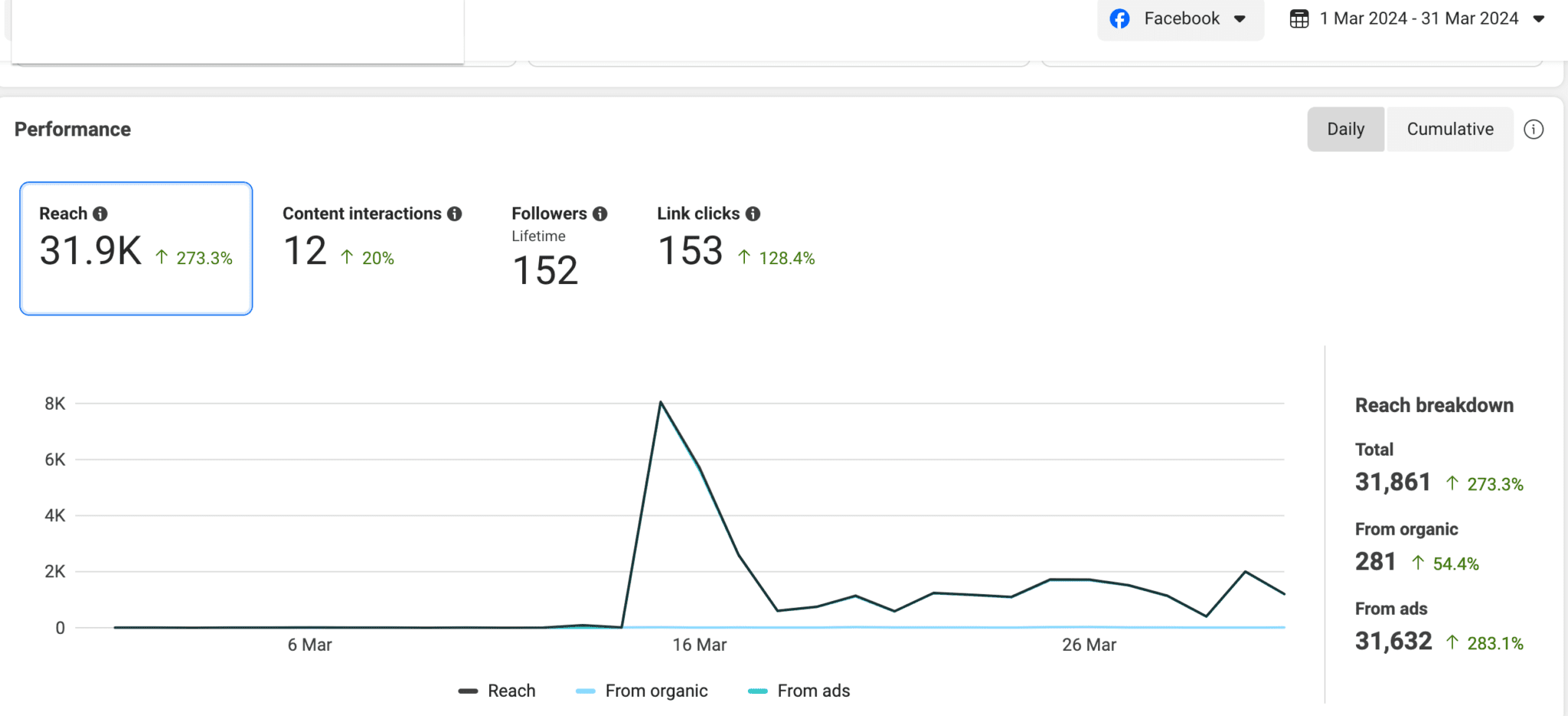This screenshot has height=716, width=1568.
Task: Click the Content interactions info icon
Action: click(455, 214)
